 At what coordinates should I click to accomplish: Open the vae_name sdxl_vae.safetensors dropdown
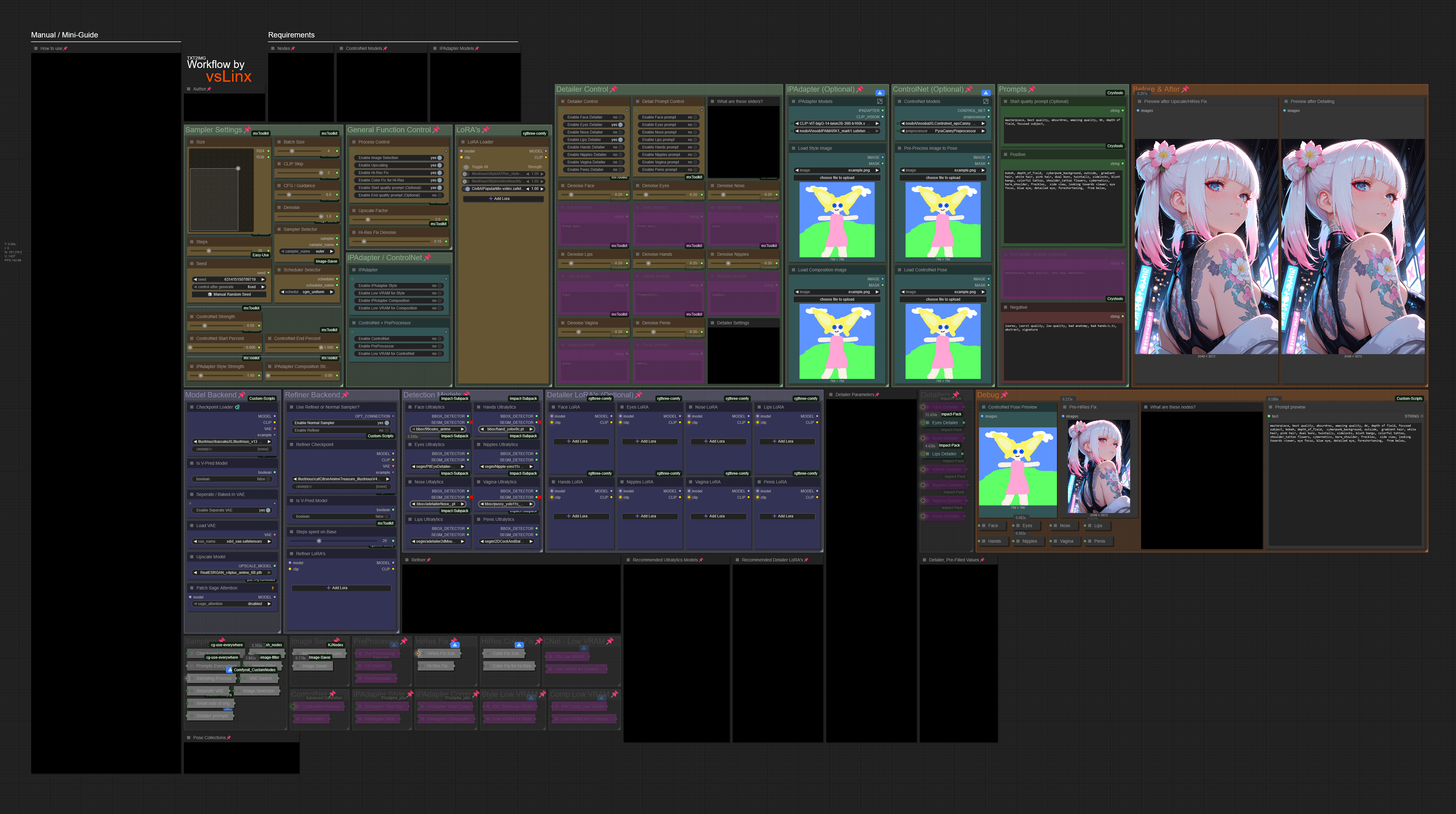232,541
